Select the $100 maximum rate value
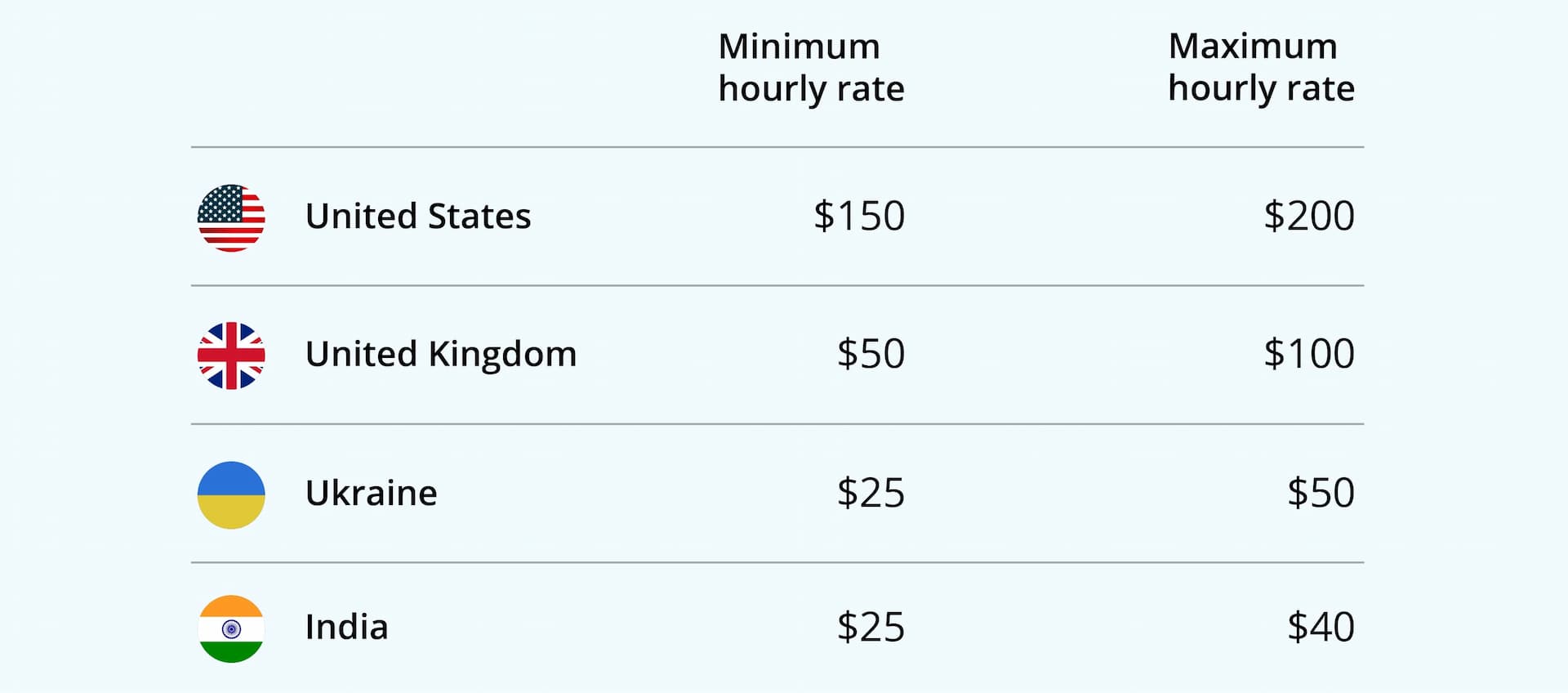The height and width of the screenshot is (693, 1568). (x=1309, y=354)
